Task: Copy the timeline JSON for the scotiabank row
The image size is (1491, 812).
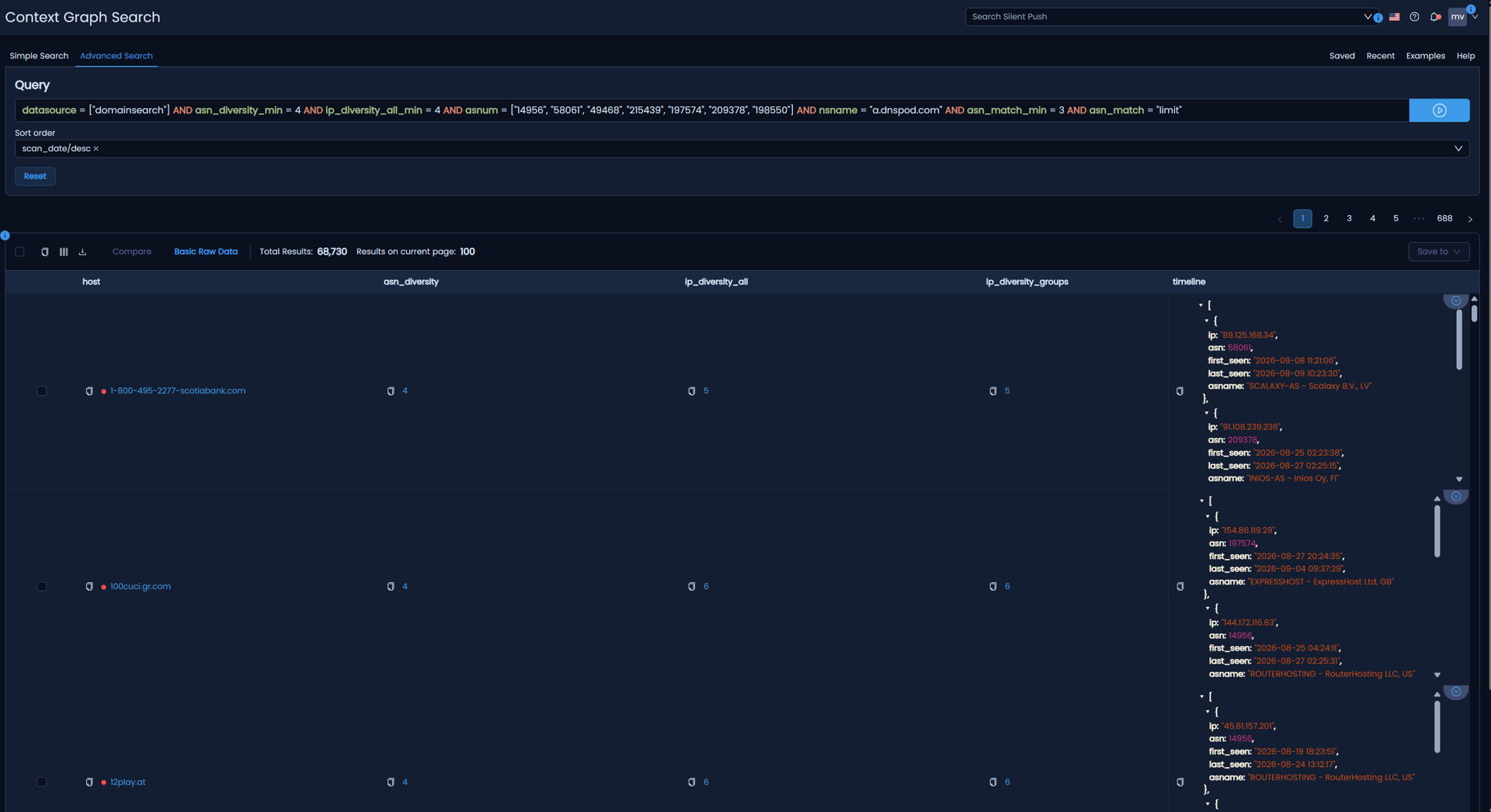Action: (x=1180, y=391)
